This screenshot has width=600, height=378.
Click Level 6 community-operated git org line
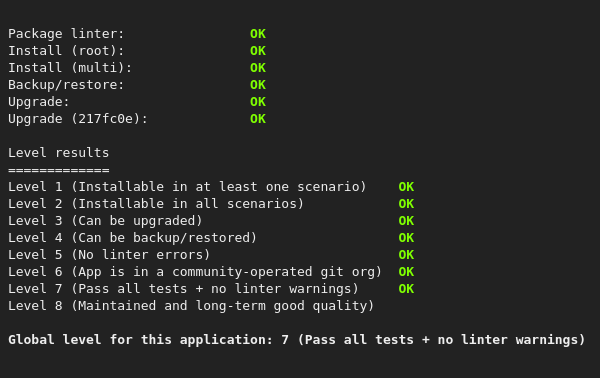click(x=195, y=272)
